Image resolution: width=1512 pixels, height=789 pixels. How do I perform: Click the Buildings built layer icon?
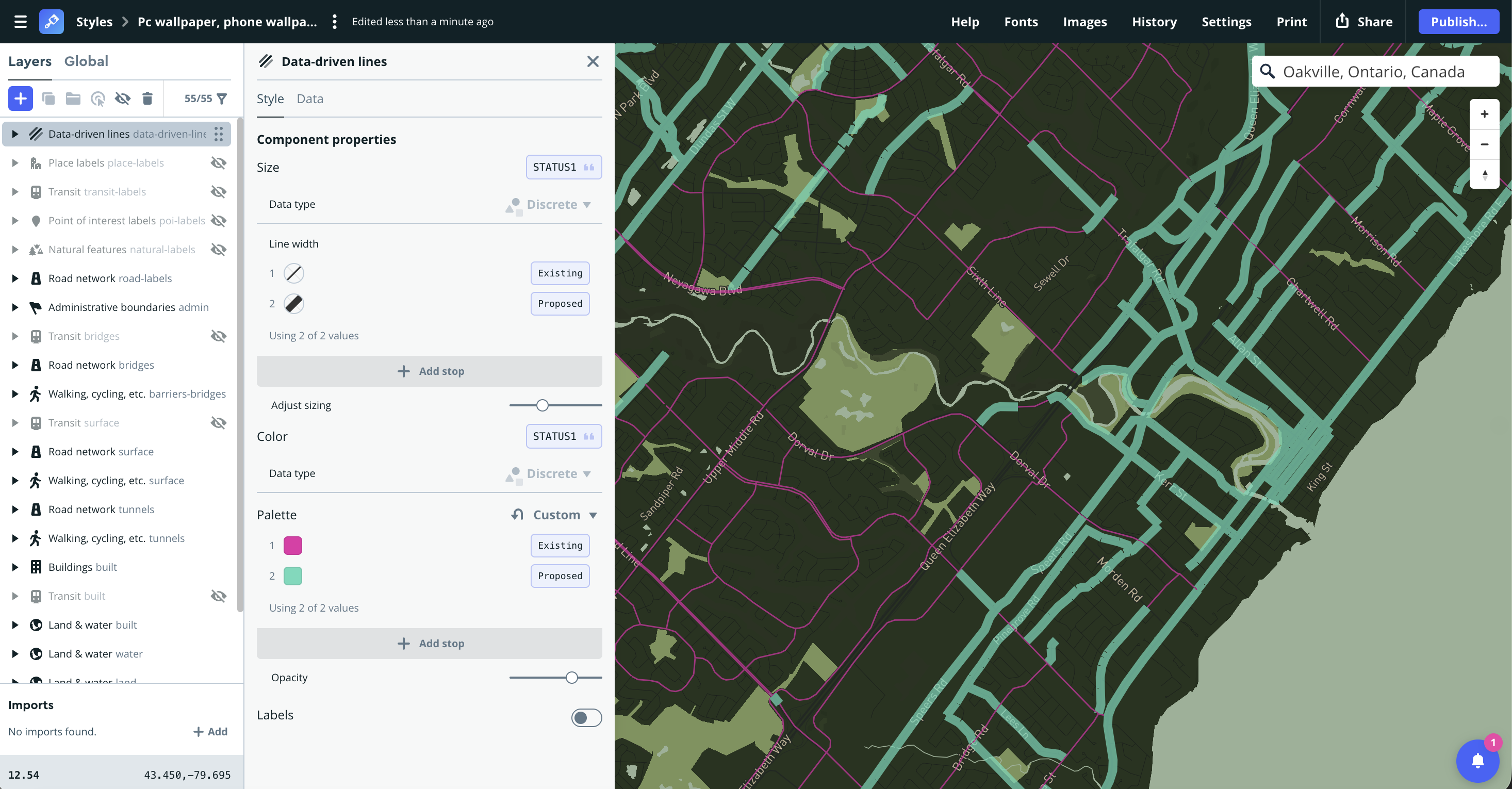pyautogui.click(x=35, y=567)
